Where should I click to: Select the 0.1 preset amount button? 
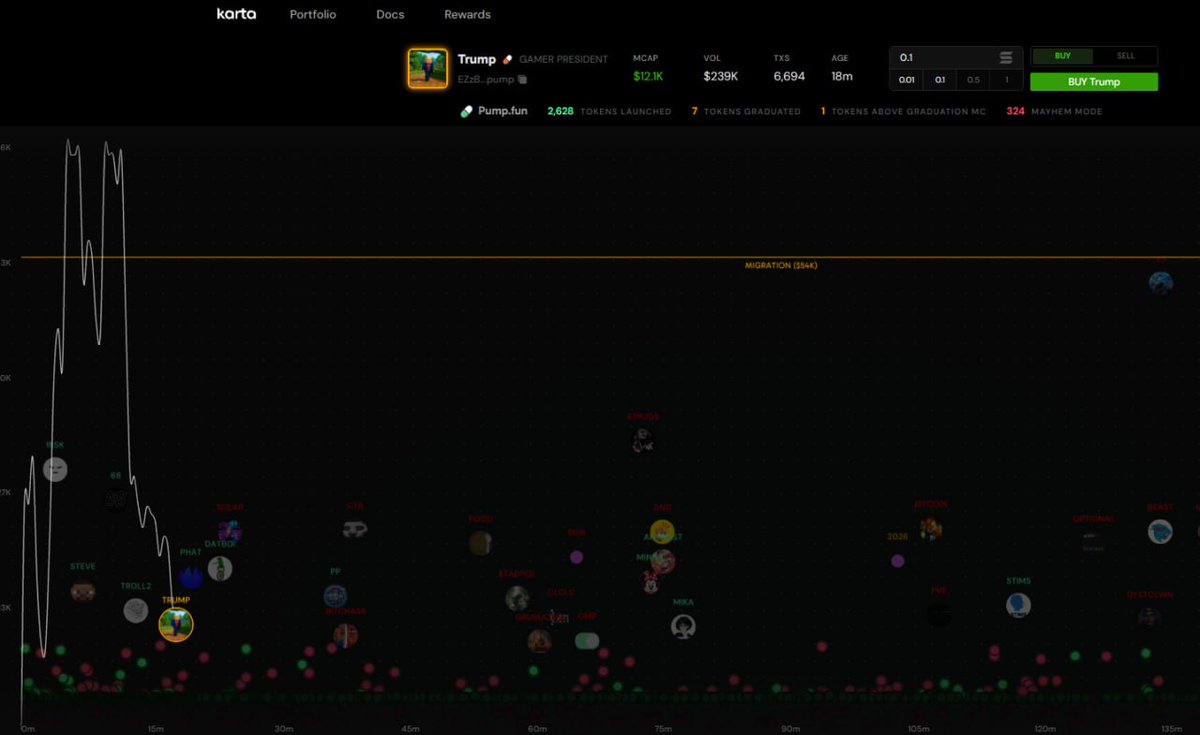[940, 80]
